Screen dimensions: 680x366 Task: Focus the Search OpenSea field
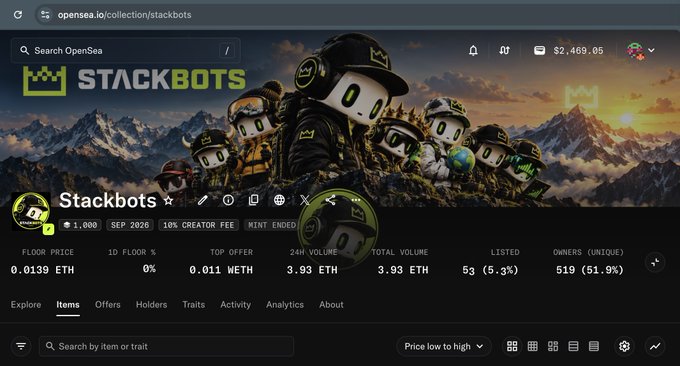point(125,51)
